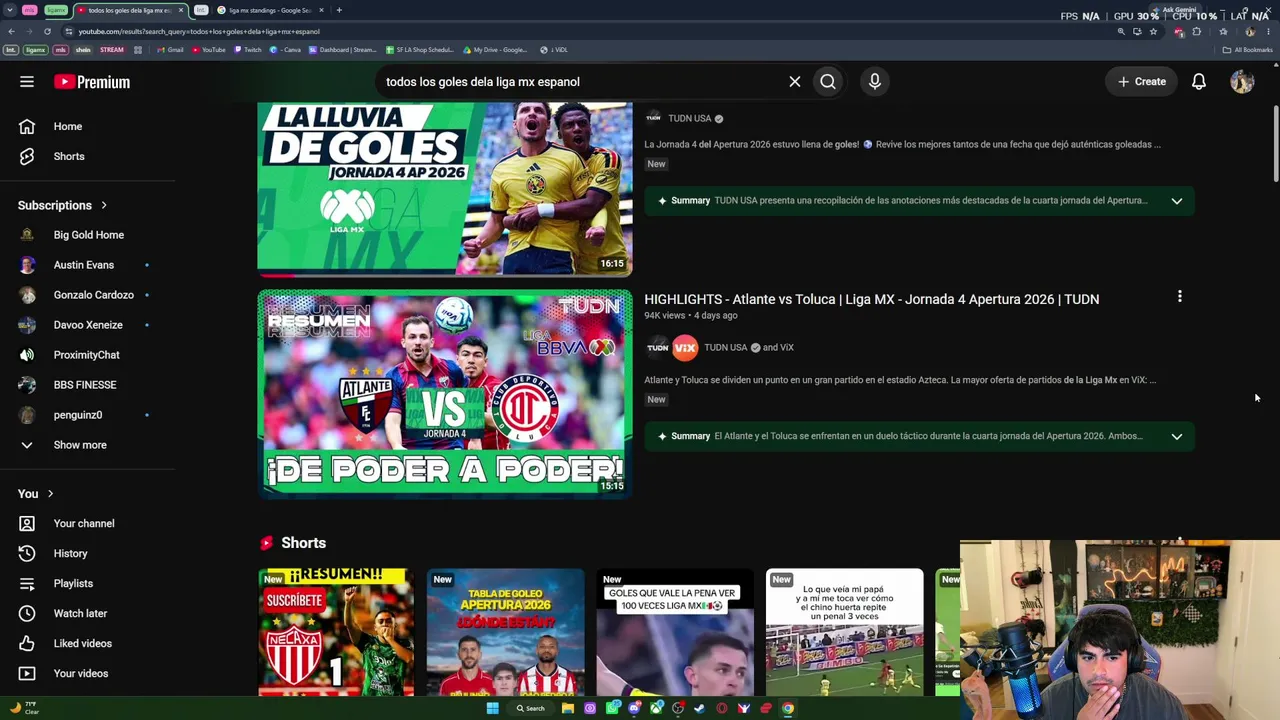1280x720 pixels.
Task: Open the Create menu
Action: 1142,82
